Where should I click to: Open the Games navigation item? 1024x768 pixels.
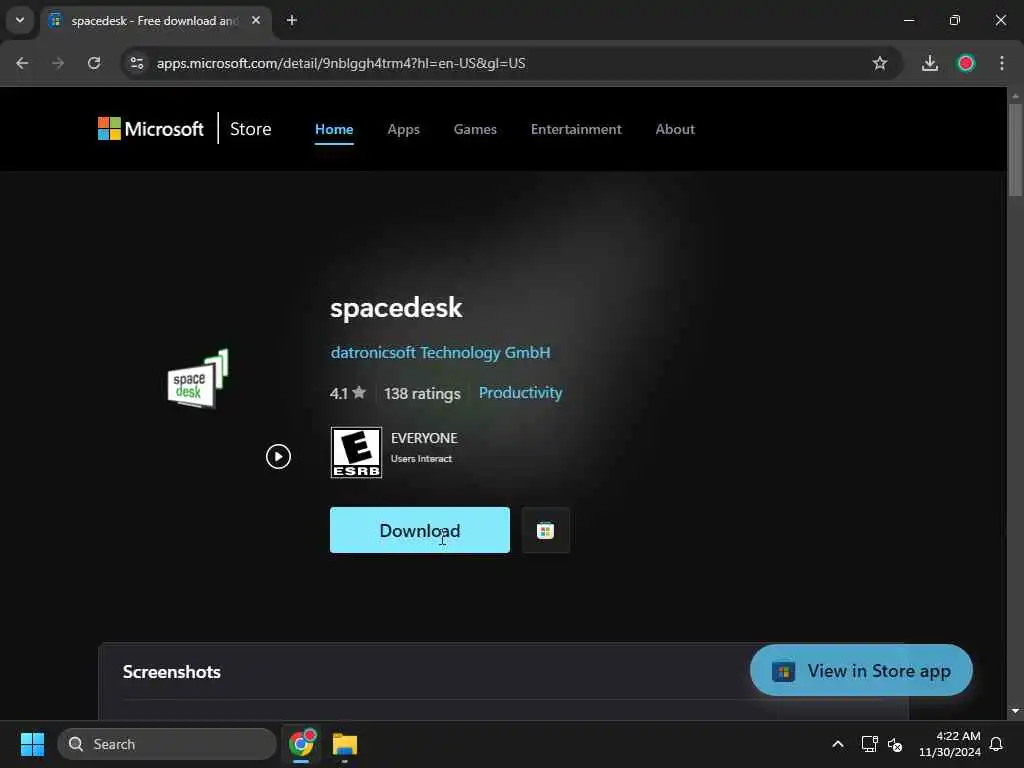click(475, 129)
